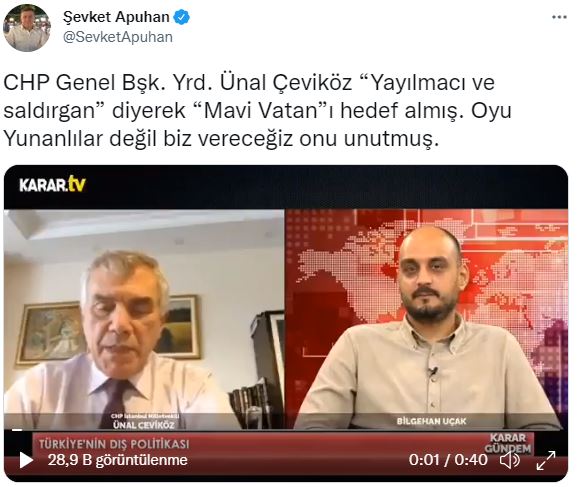Click the 0:01 / 0:40 time display
The height and width of the screenshot is (487, 579).
[x=448, y=460]
